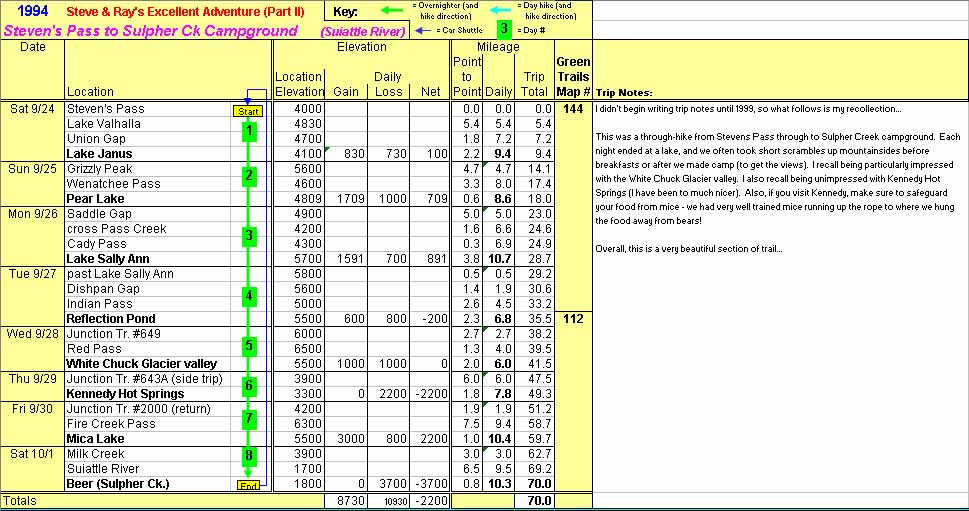Select the Day 6 green marker
This screenshot has height=511, width=969.
coord(248,386)
